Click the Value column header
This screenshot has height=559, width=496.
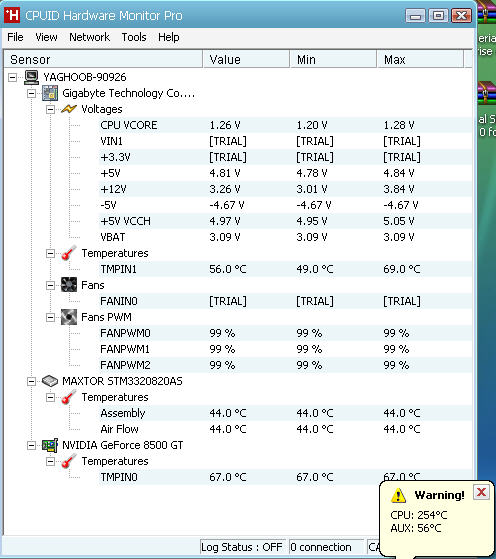[246, 59]
